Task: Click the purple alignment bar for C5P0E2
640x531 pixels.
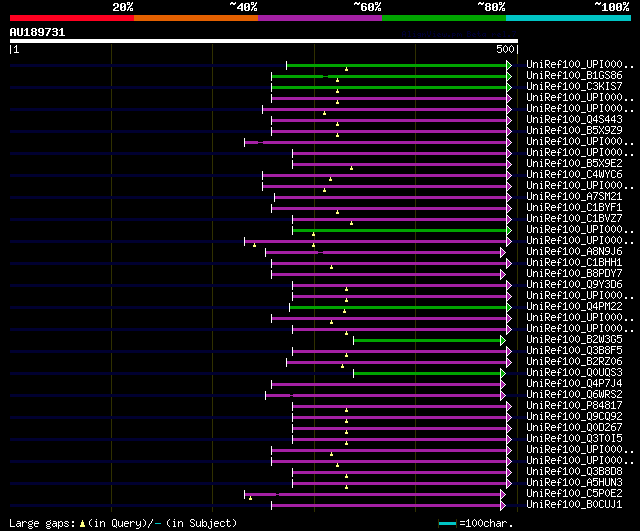Action: point(373,495)
